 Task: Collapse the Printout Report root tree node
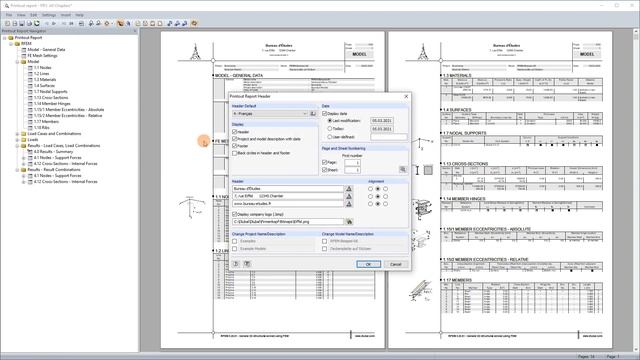[x=5, y=38]
